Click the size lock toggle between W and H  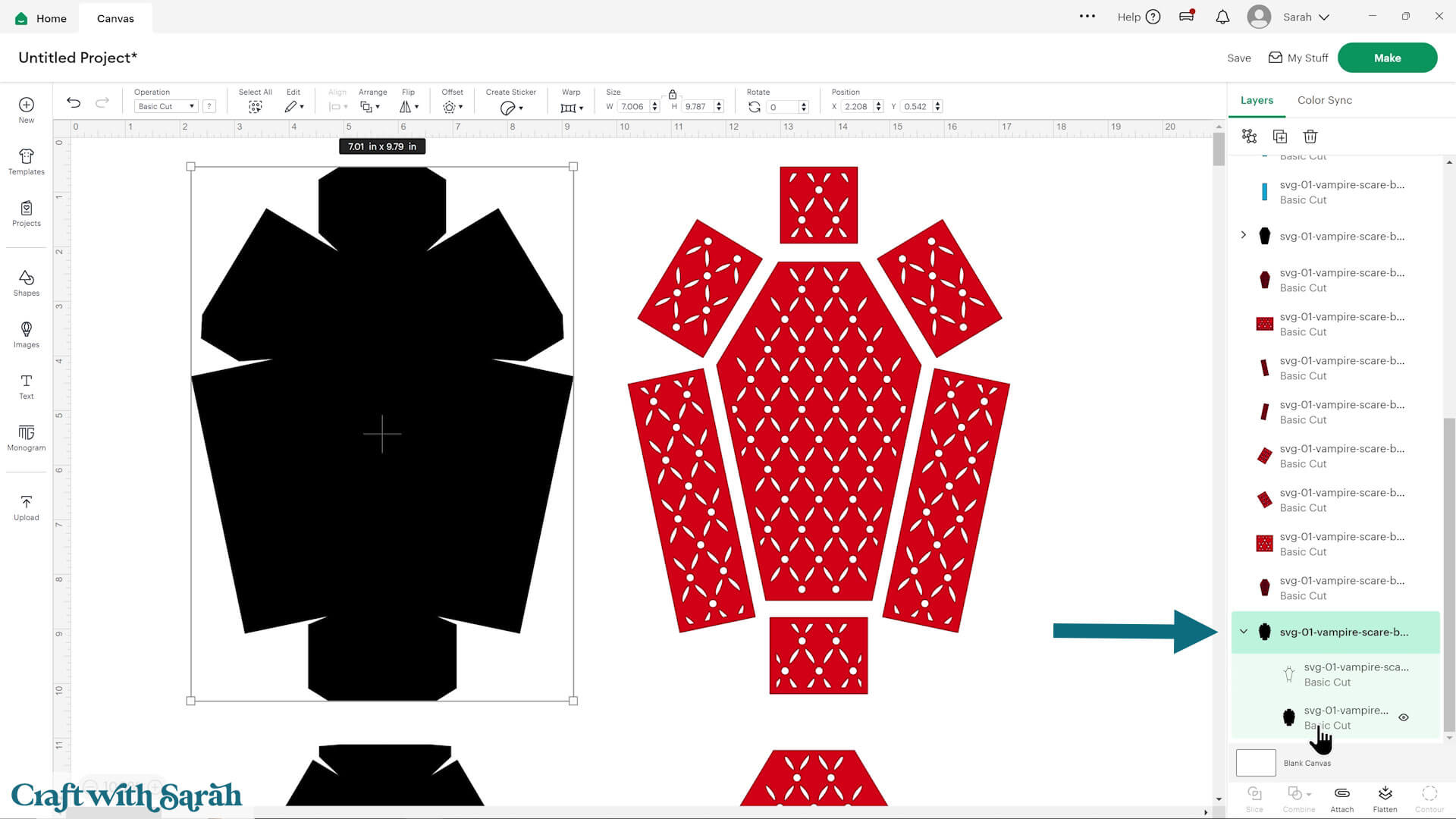[x=672, y=94]
